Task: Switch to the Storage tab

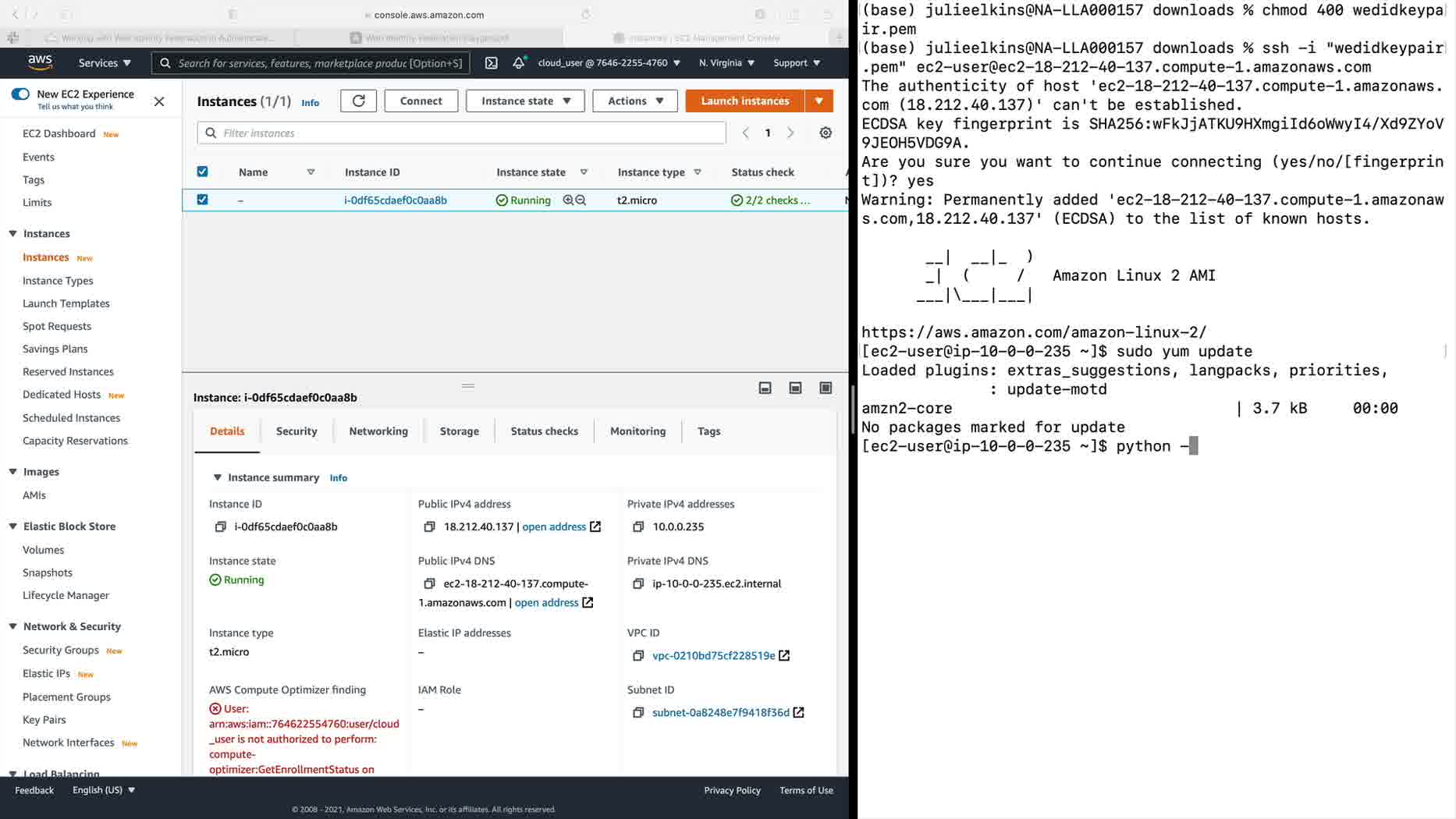Action: point(459,431)
